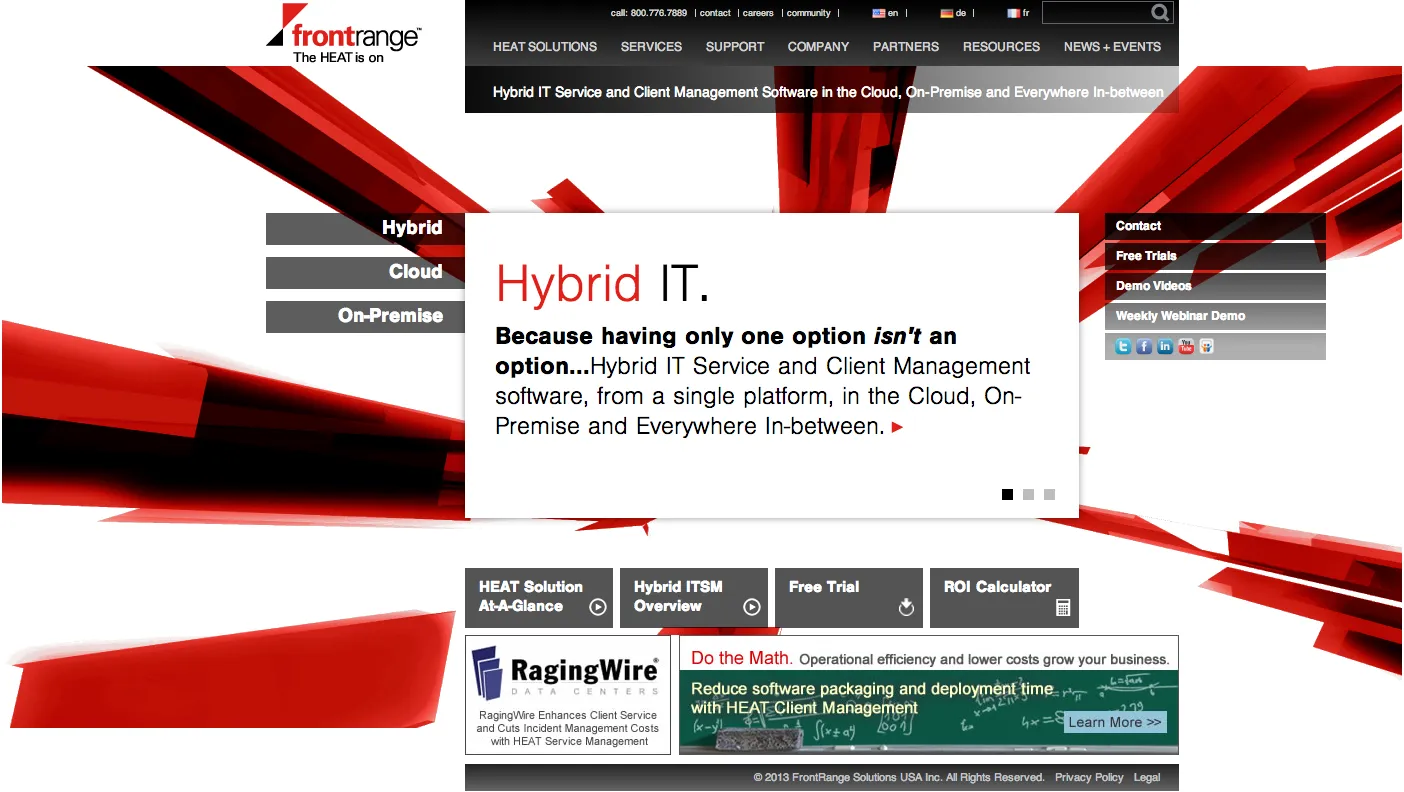Click the RagingWire case study caption
1404x792 pixels.
[568, 728]
